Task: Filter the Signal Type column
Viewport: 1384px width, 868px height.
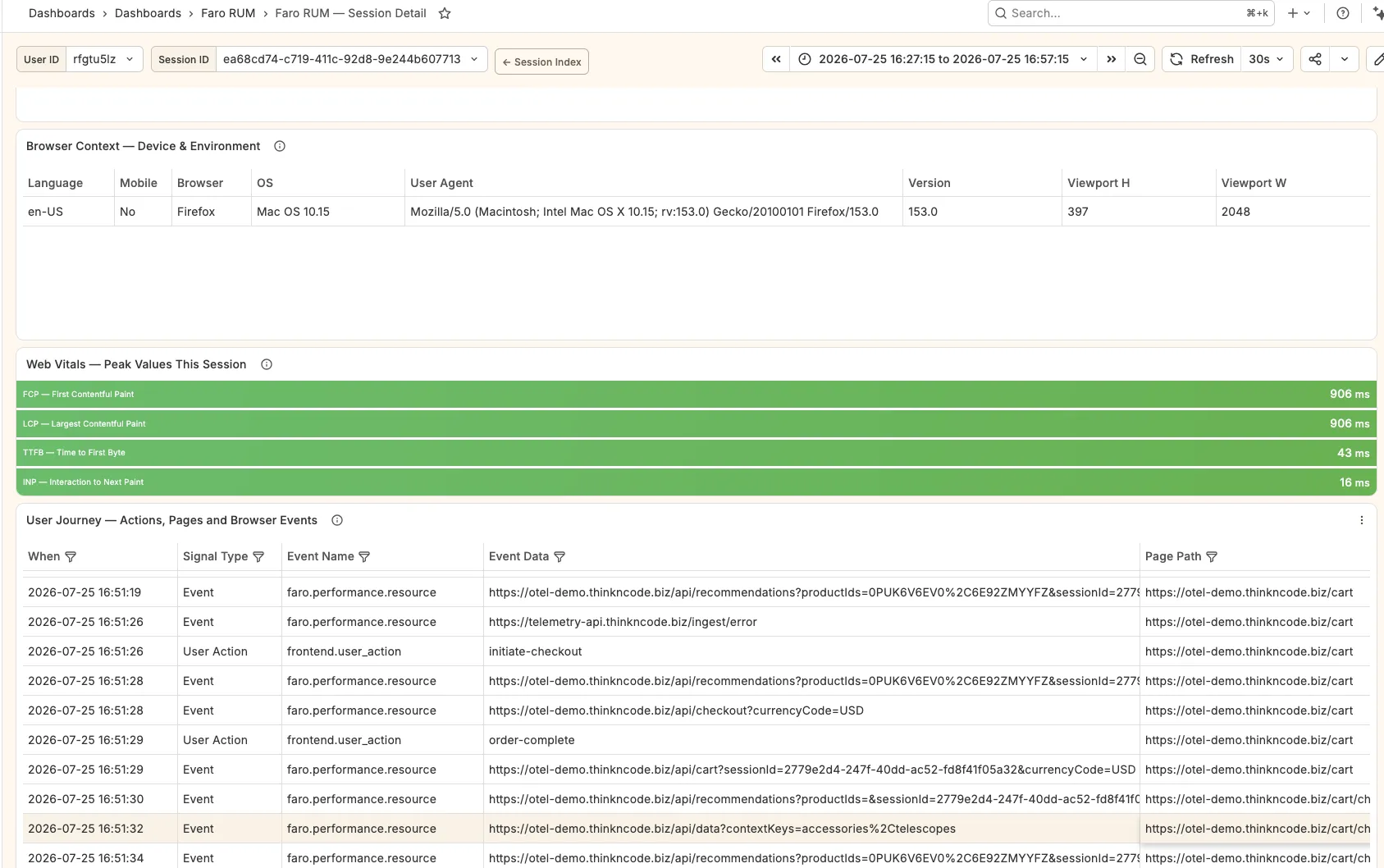Action: coord(258,556)
